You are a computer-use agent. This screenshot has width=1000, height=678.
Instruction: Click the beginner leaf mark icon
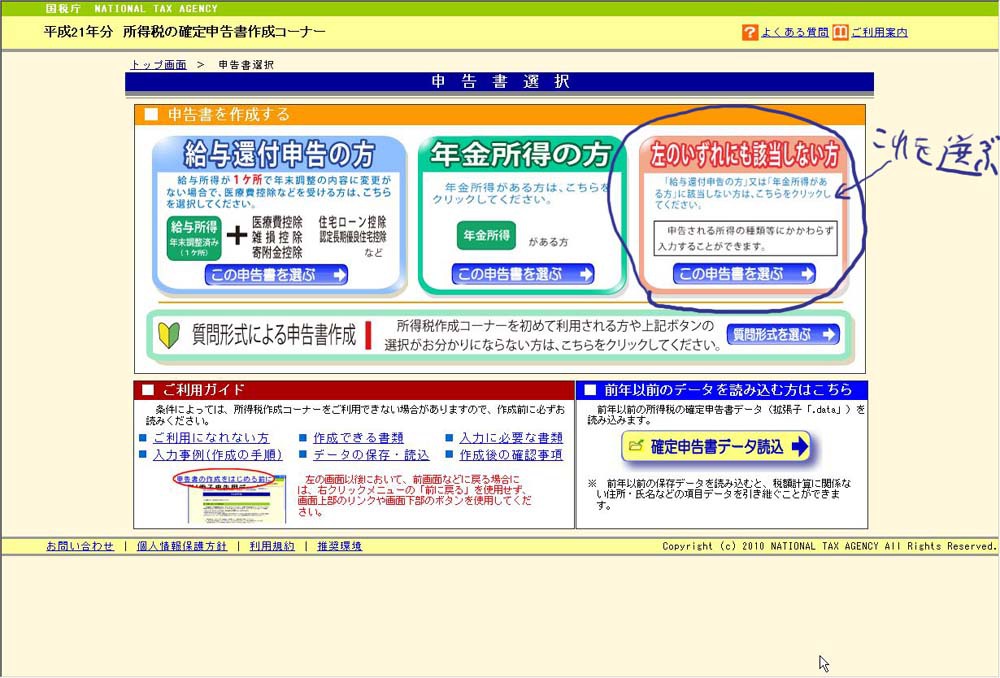click(x=169, y=335)
